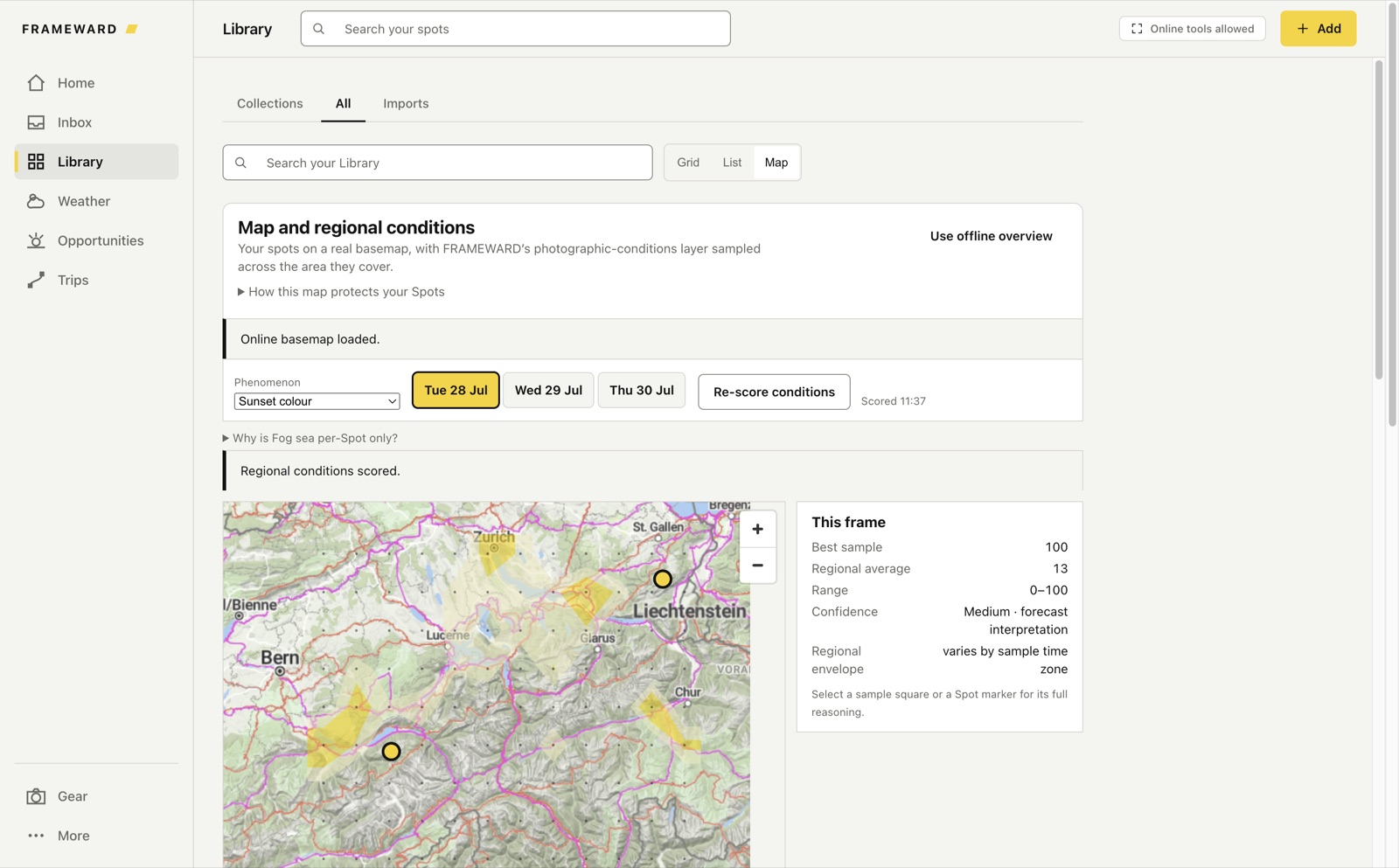The width and height of the screenshot is (1399, 868).
Task: Click the FRAMEWARD logo mark
Action: coord(132,29)
